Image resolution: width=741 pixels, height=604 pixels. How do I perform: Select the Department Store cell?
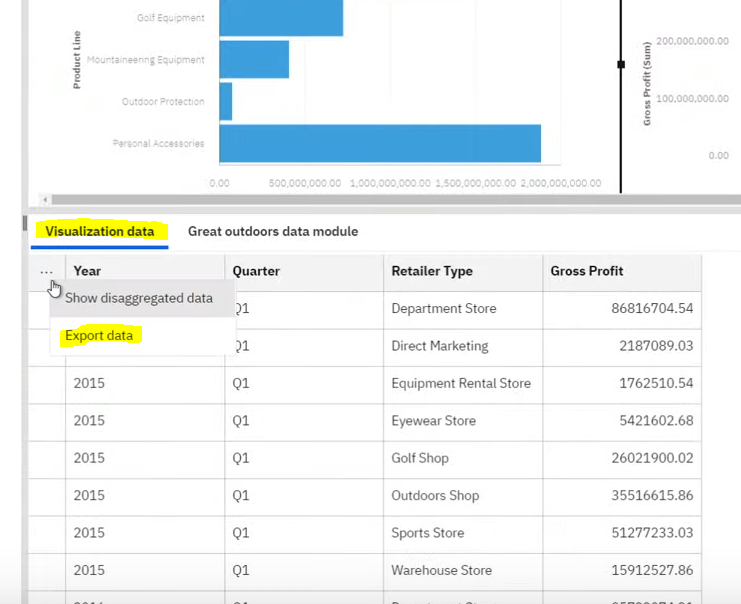point(443,309)
